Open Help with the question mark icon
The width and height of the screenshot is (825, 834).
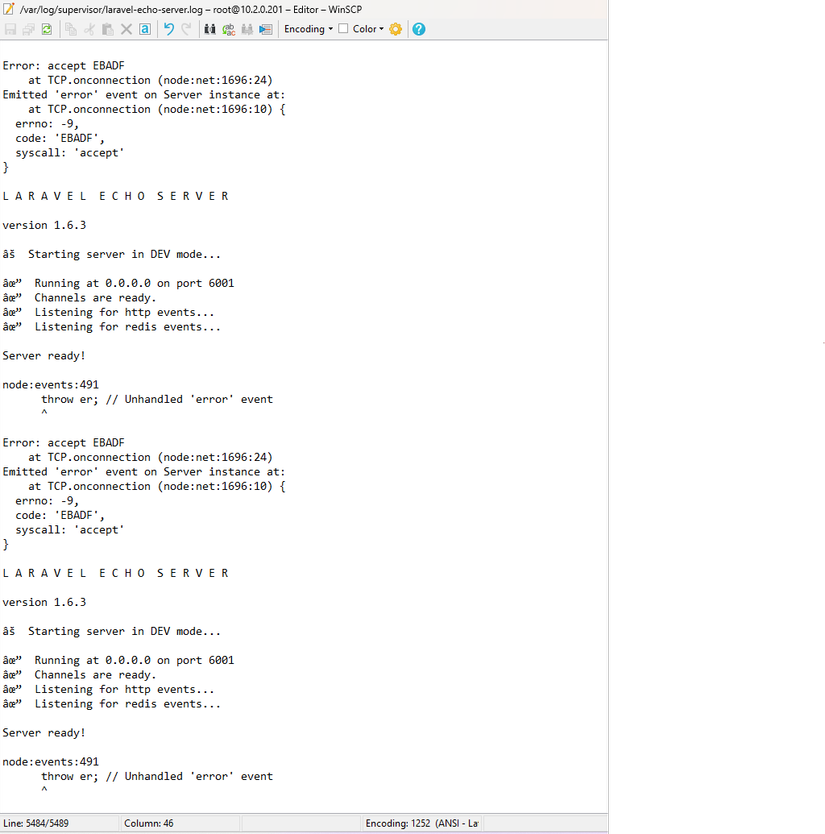pyautogui.click(x=419, y=29)
